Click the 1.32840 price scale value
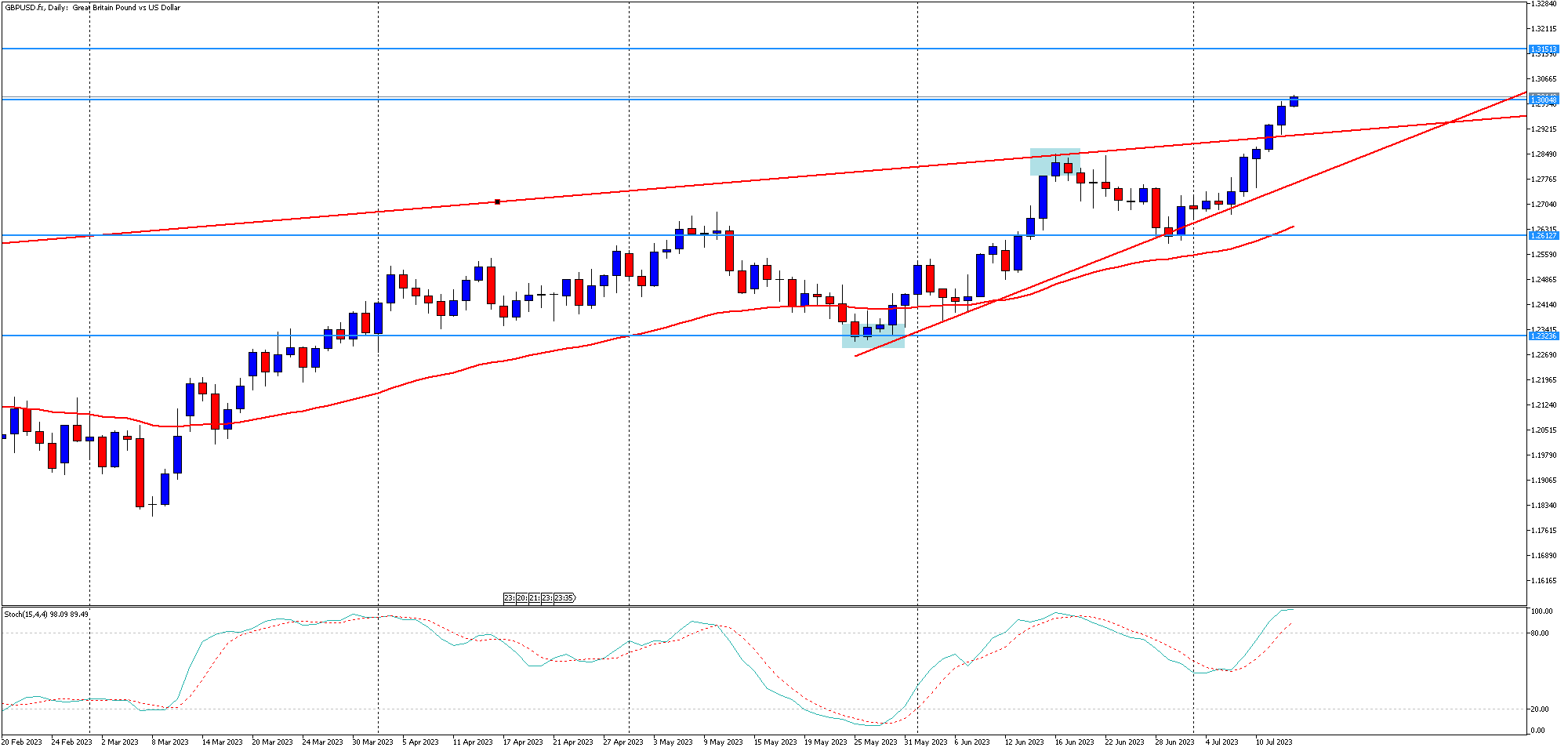 click(1544, 4)
